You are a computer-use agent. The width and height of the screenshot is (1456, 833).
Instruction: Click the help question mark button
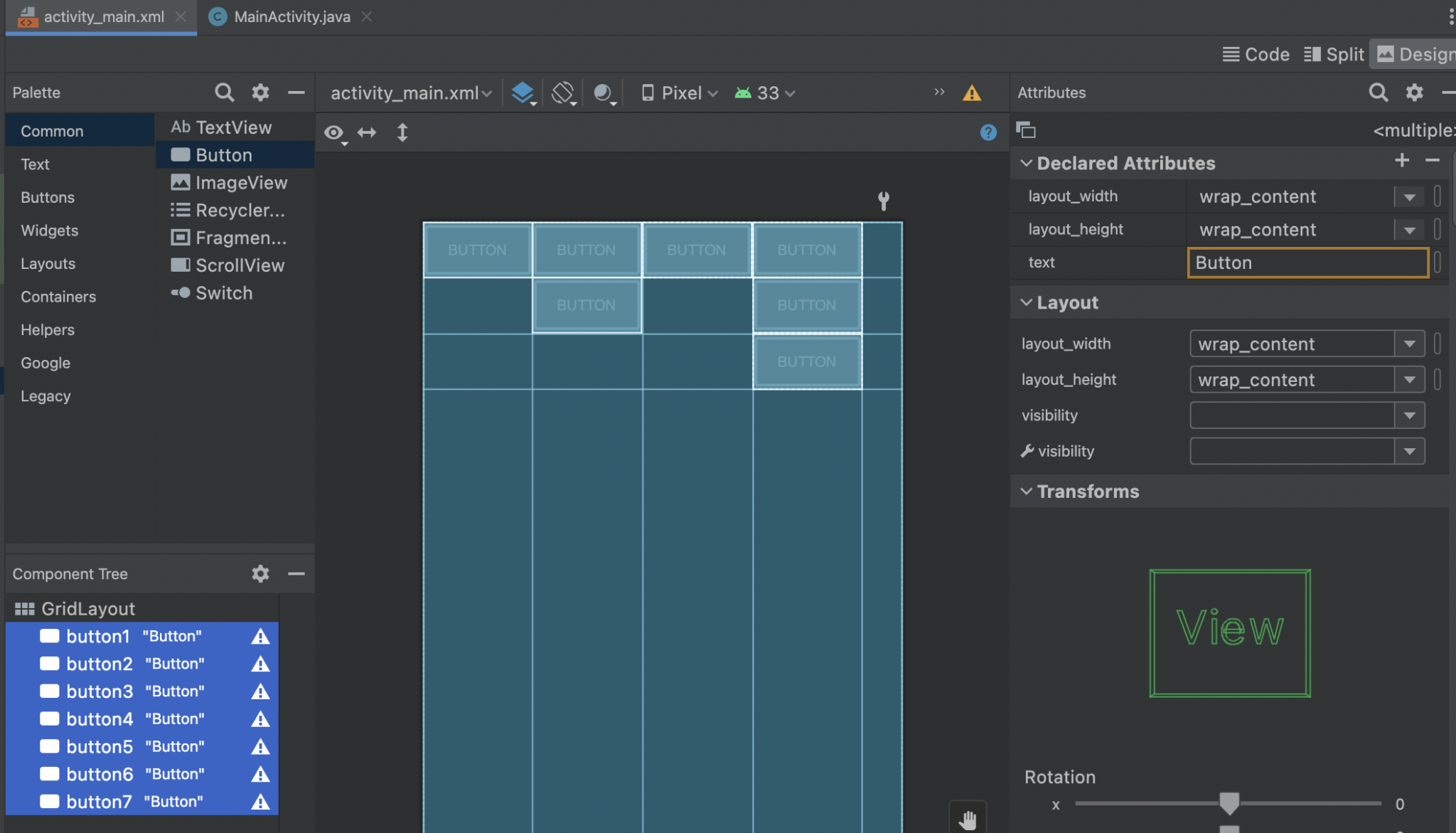tap(987, 132)
